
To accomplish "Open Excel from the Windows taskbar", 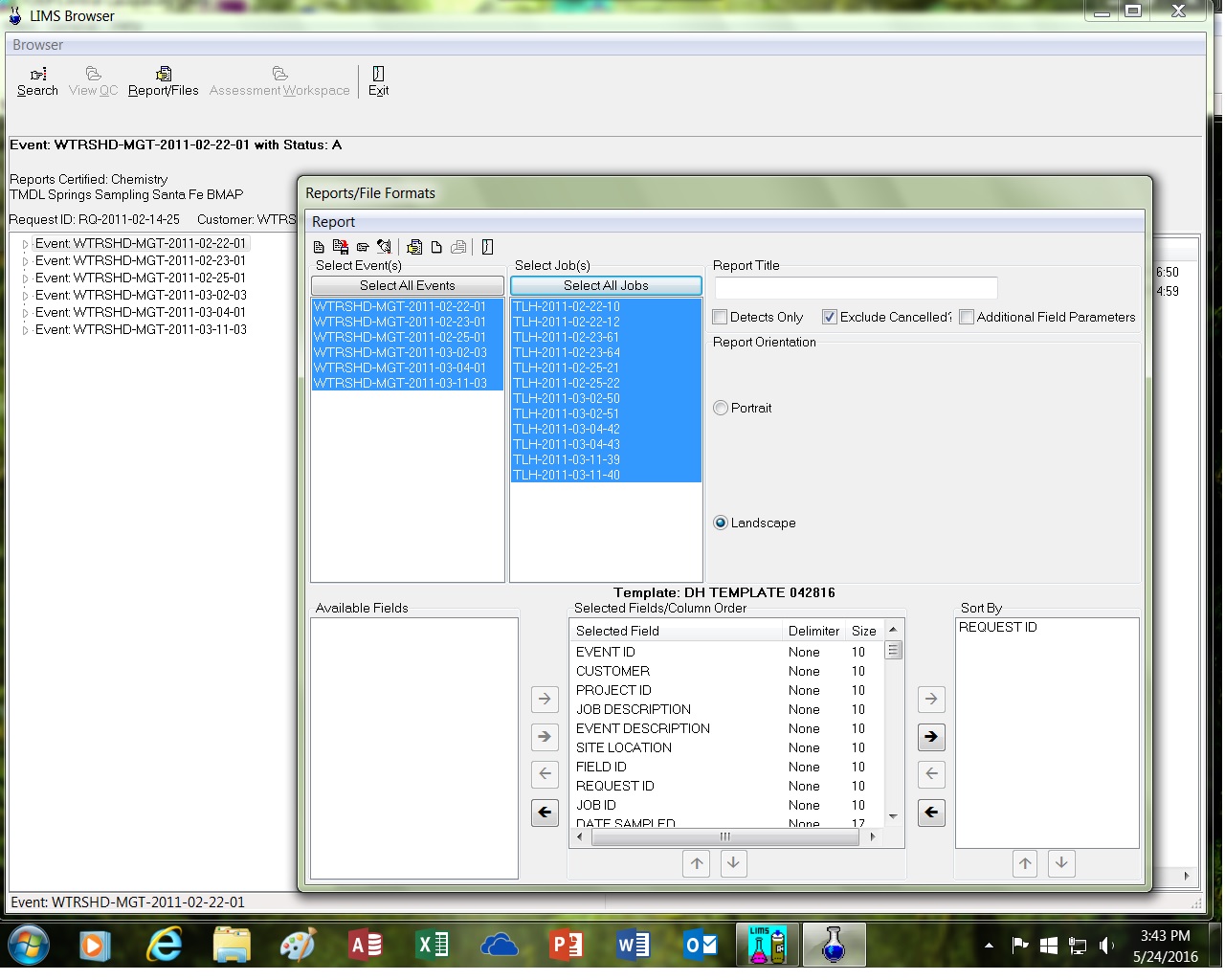I will click(x=433, y=946).
